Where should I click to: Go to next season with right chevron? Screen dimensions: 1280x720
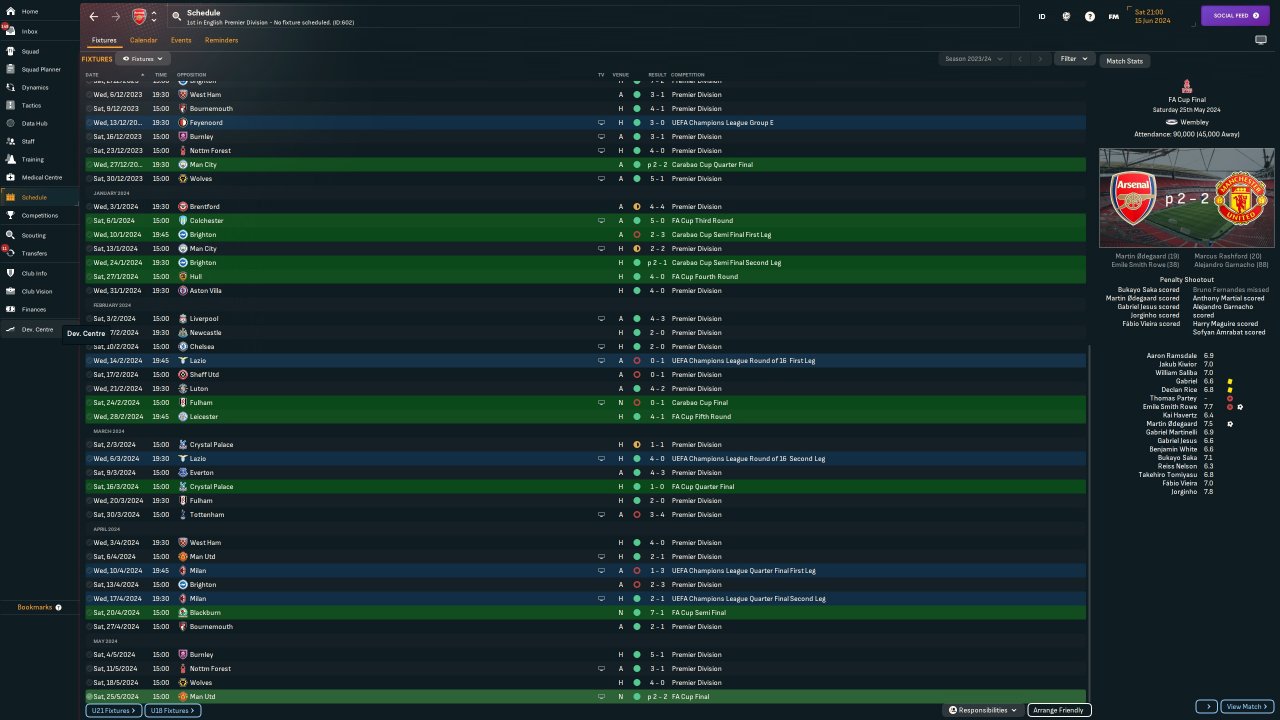pos(1040,59)
